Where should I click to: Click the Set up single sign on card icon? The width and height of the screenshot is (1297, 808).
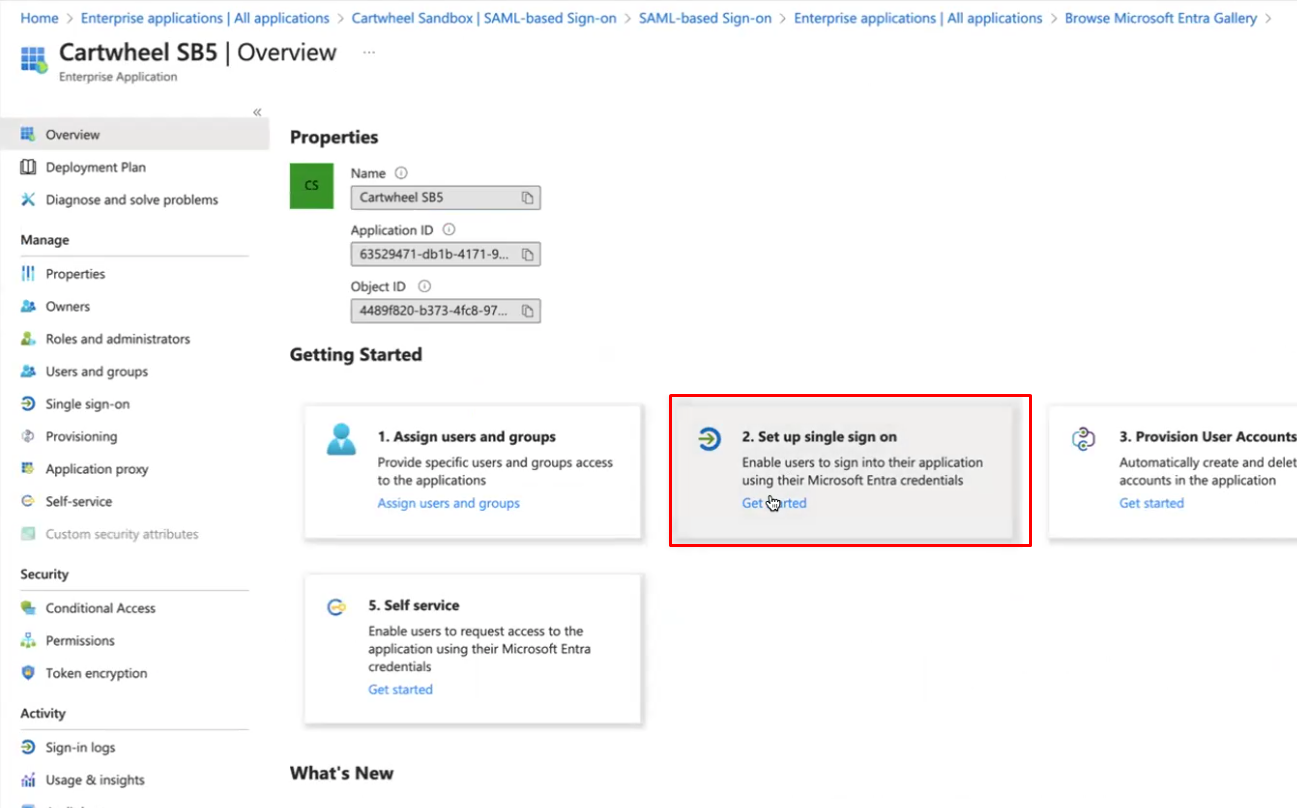(709, 439)
